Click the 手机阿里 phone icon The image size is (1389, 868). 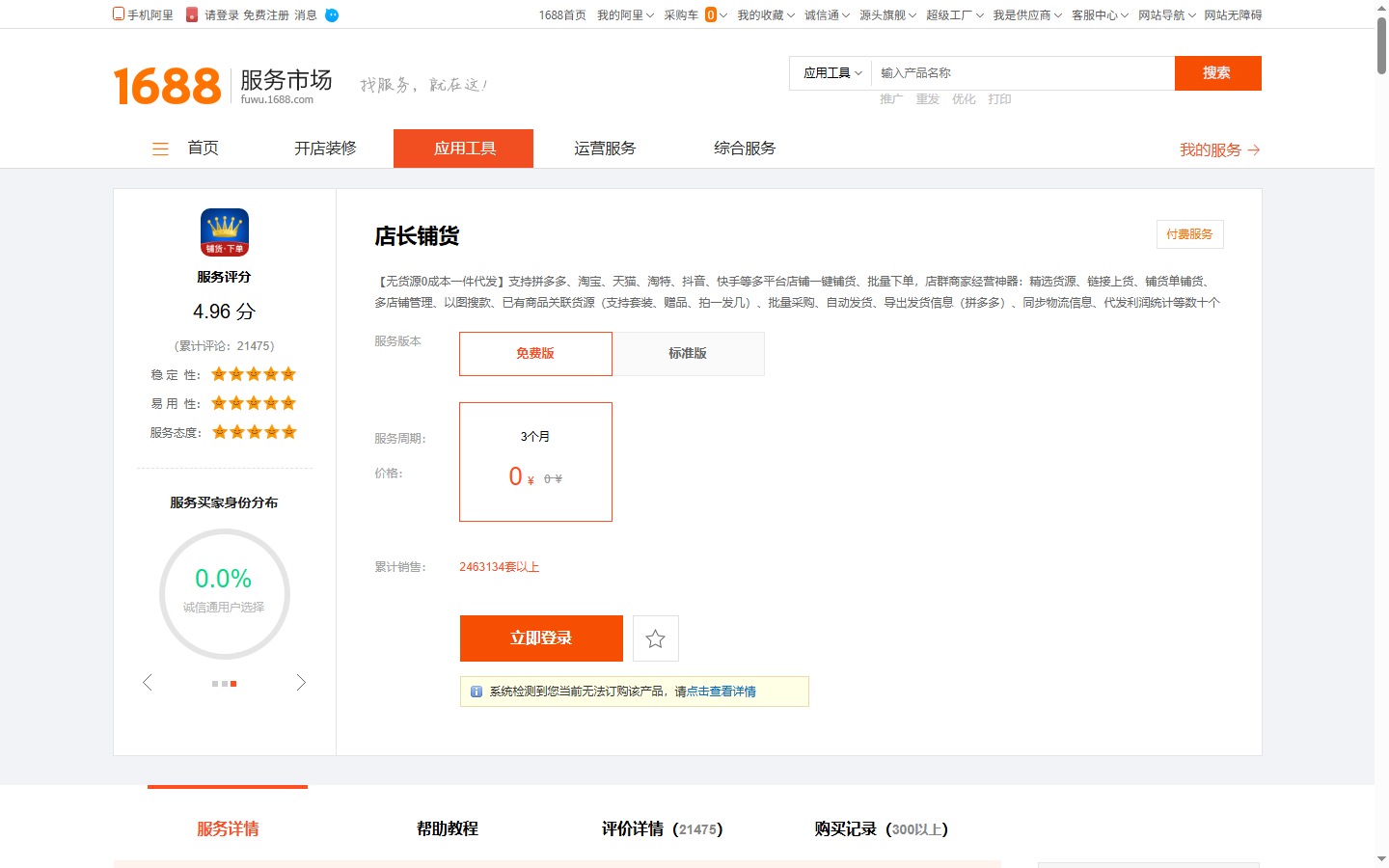tap(119, 14)
